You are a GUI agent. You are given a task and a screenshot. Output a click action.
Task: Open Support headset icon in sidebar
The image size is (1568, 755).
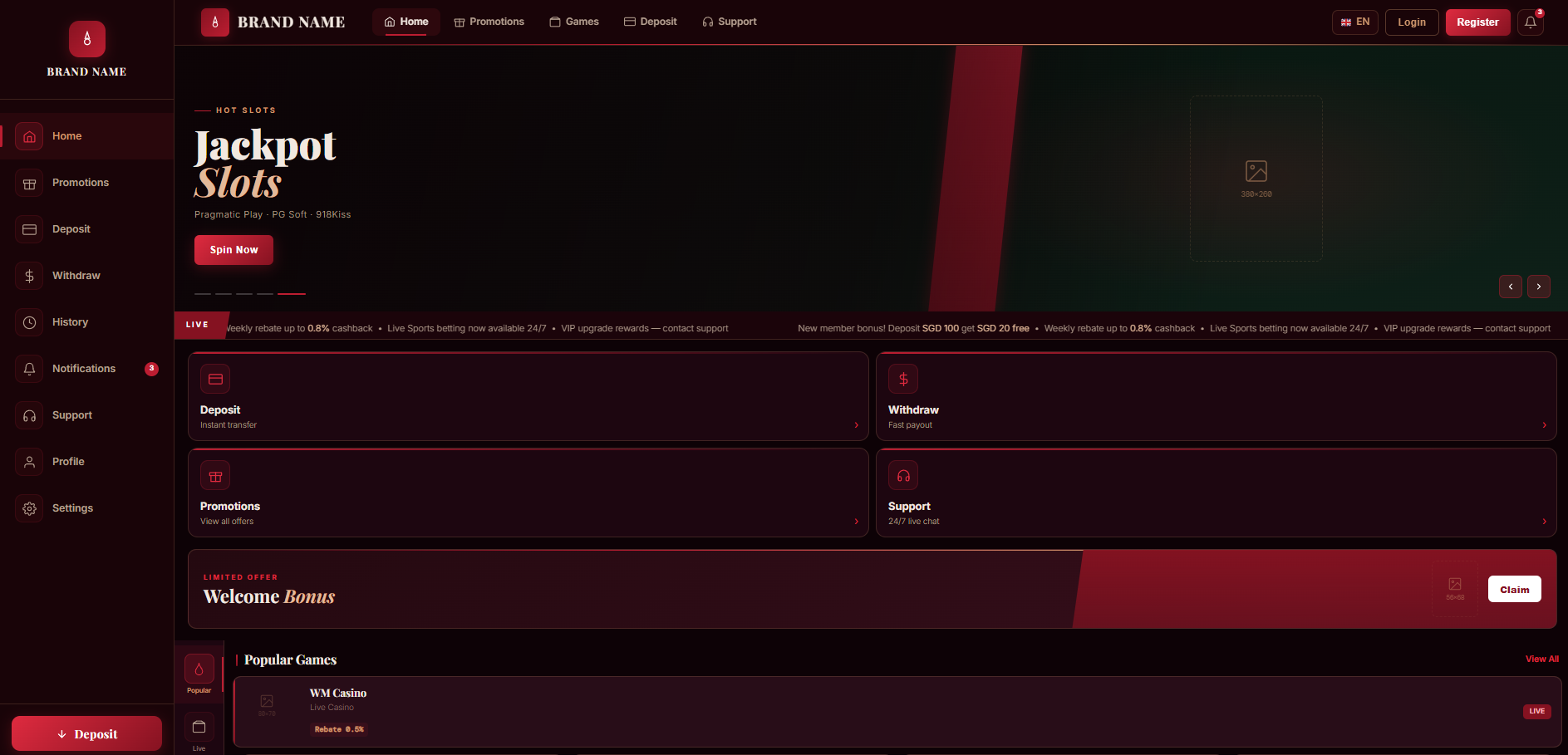(x=29, y=416)
